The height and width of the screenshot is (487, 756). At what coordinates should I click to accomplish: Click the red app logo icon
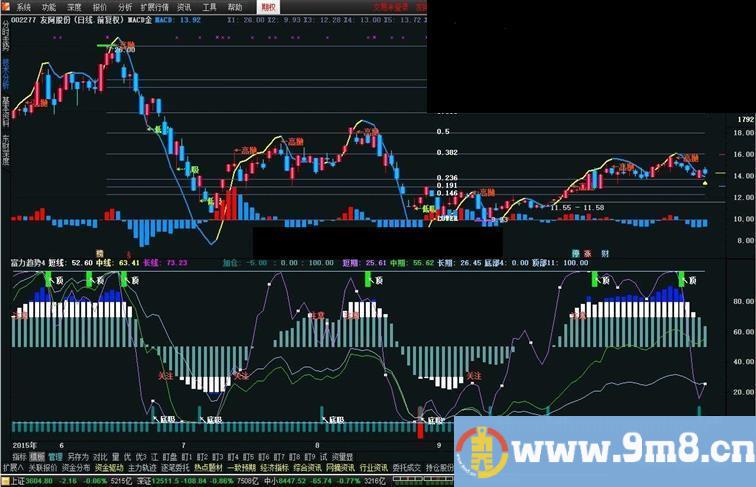7,6
